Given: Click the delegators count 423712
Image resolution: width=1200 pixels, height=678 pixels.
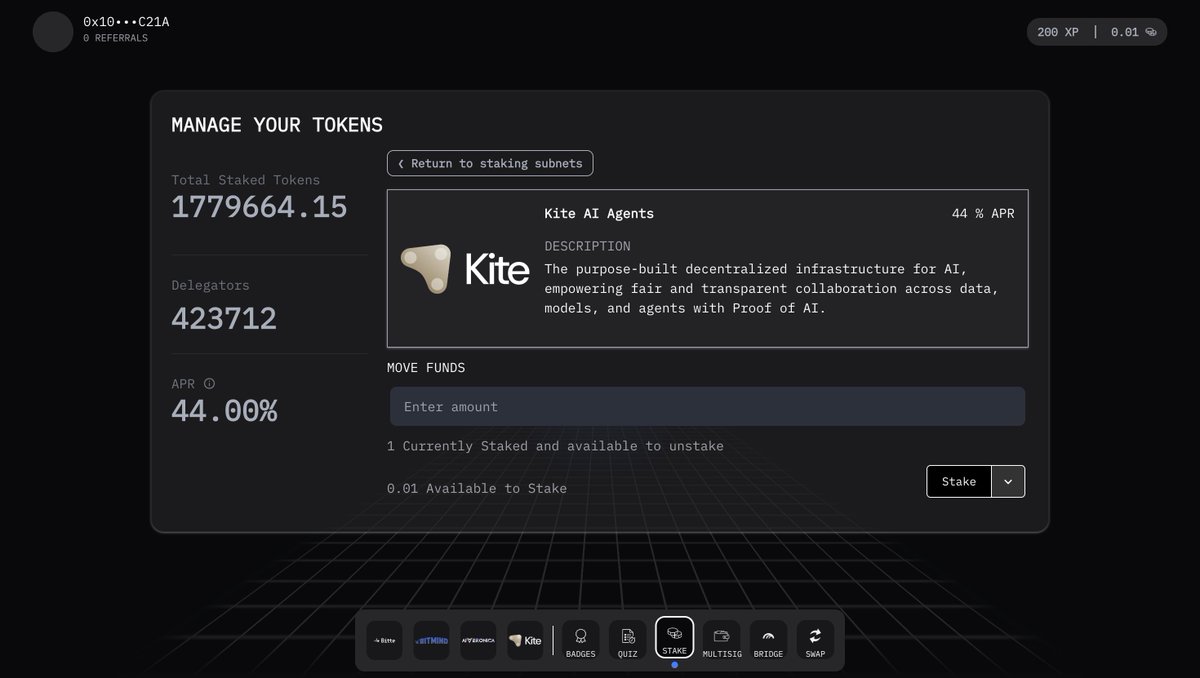Looking at the screenshot, I should 224,318.
